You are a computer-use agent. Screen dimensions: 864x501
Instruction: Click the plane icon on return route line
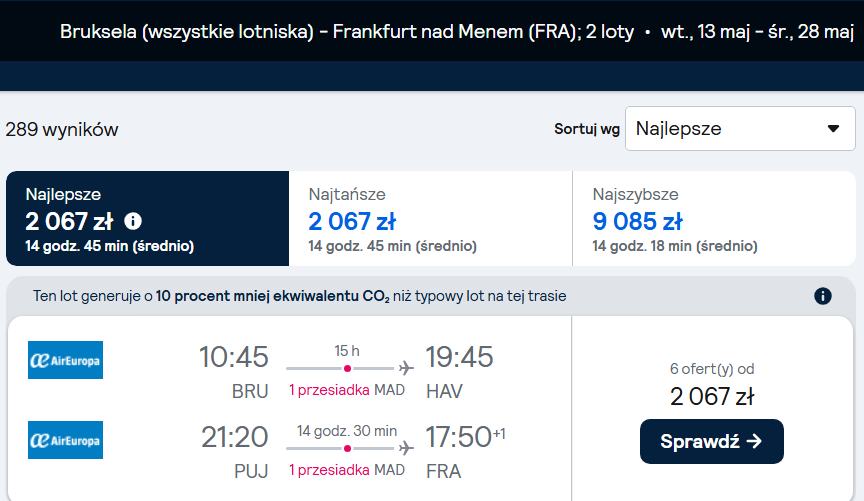pyautogui.click(x=406, y=448)
